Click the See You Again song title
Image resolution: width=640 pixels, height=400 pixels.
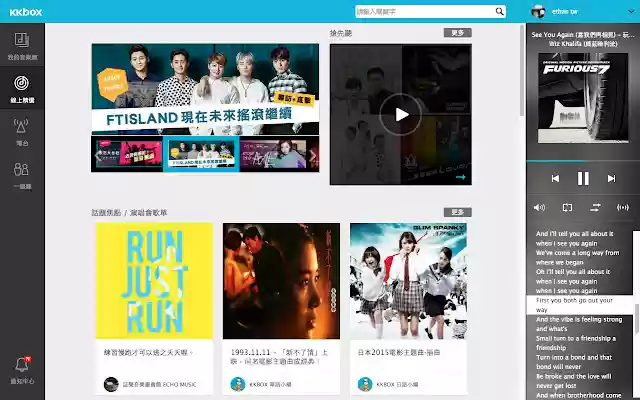click(583, 35)
